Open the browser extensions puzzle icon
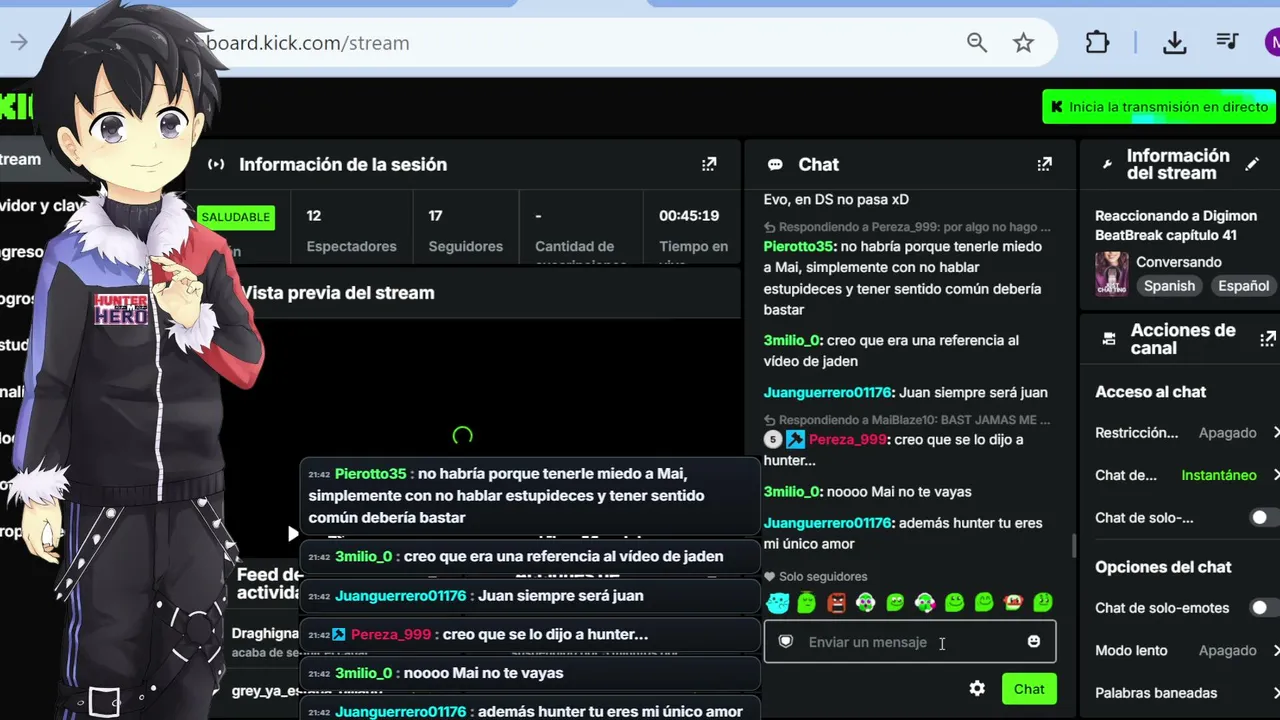Image resolution: width=1280 pixels, height=720 pixels. (x=1097, y=43)
